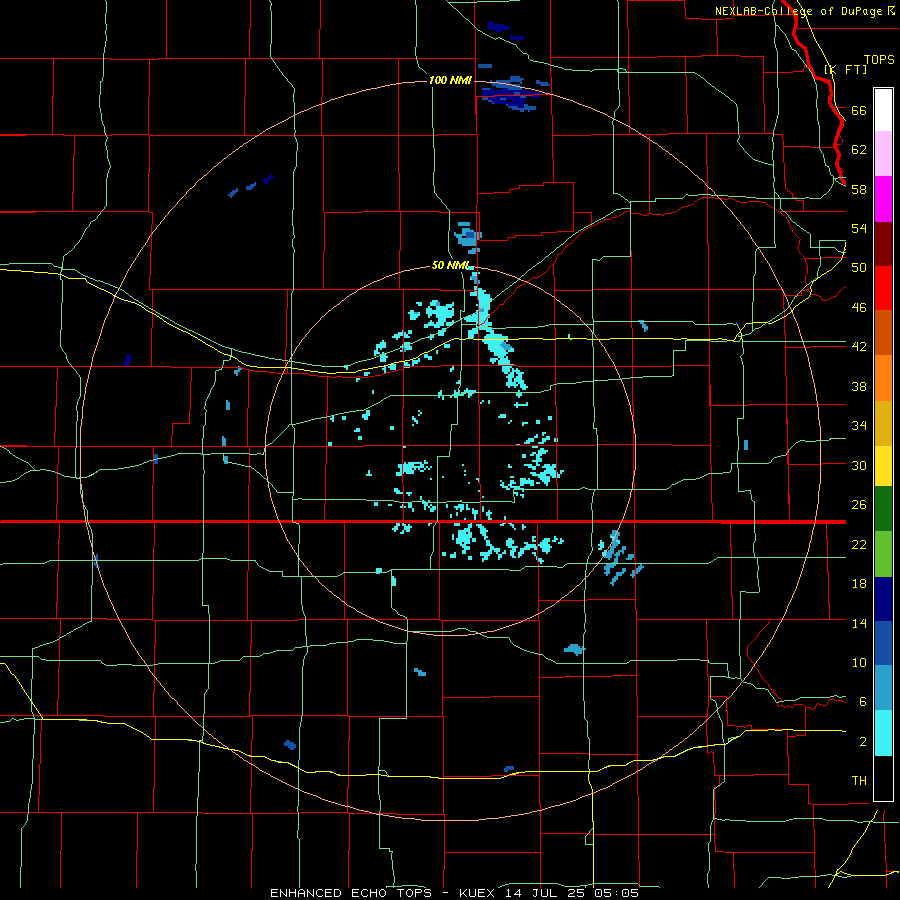Click the "50" legend value
900x900 pixels.
coord(859,268)
